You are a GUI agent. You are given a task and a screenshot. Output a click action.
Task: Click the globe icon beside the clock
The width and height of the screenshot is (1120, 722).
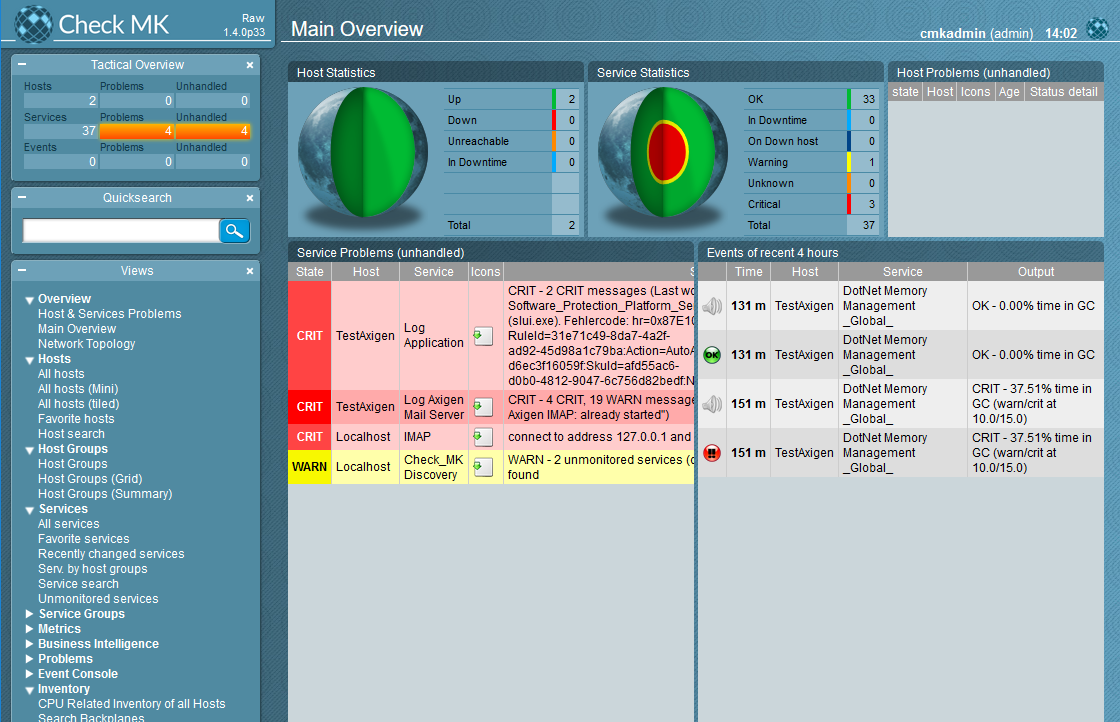point(1097,27)
